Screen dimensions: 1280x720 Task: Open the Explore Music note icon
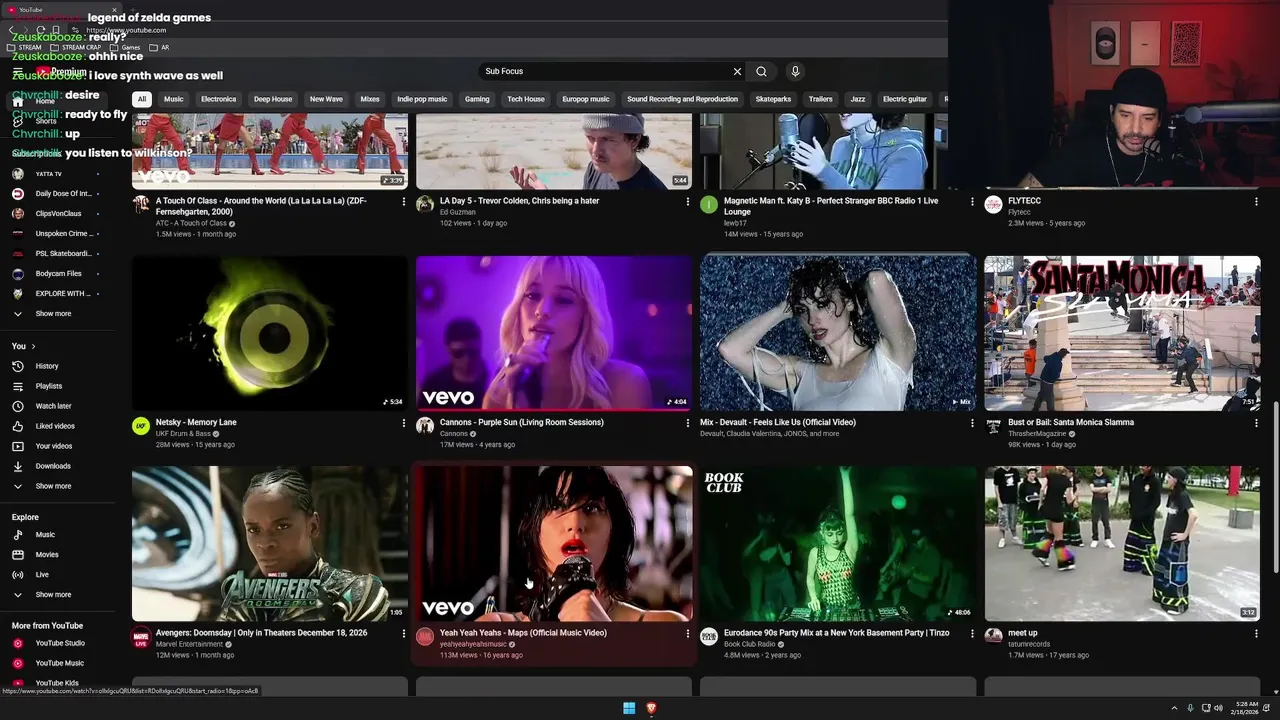point(17,535)
